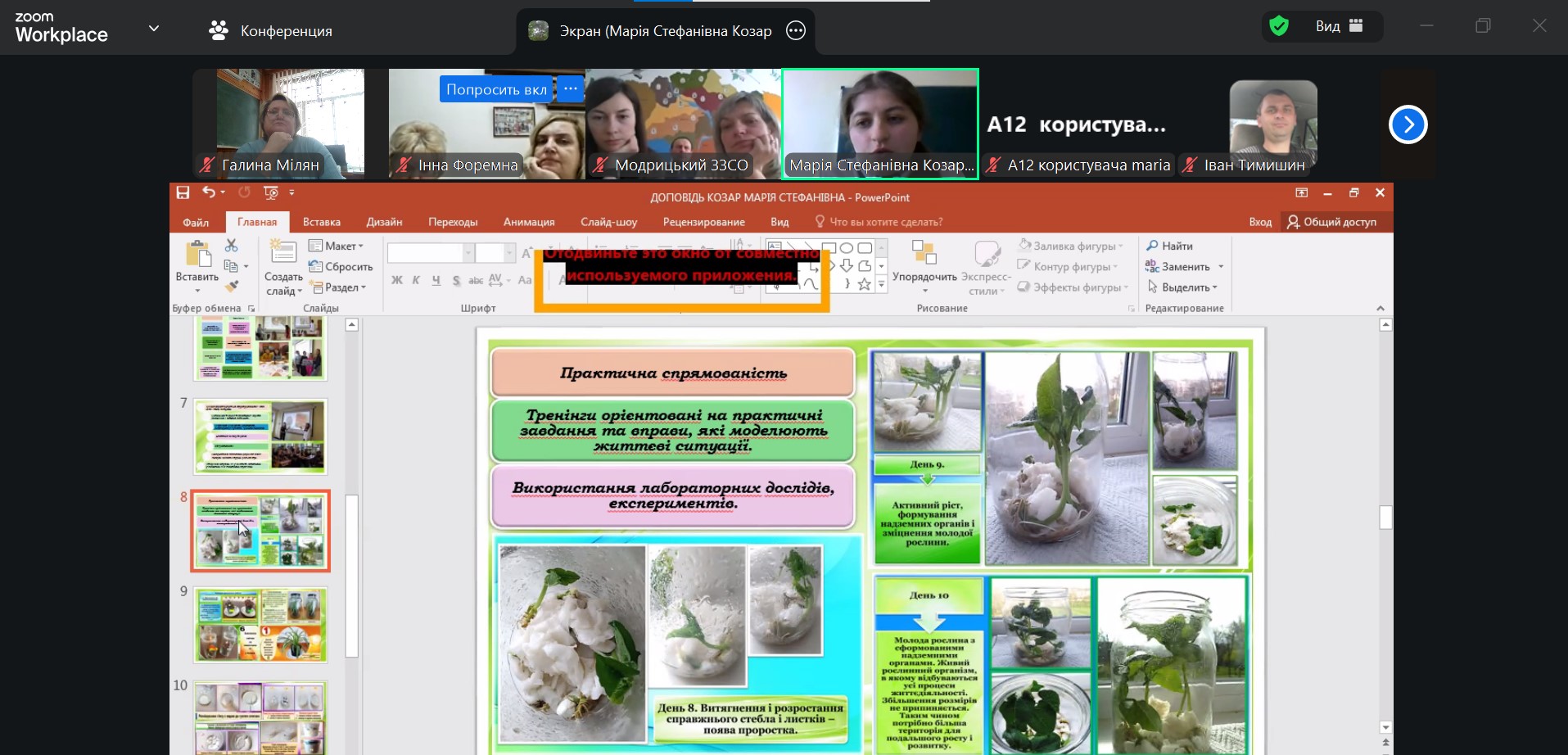Start slideshow from Quick Access toolbar icon
This screenshot has height=755, width=1568.
(x=271, y=192)
